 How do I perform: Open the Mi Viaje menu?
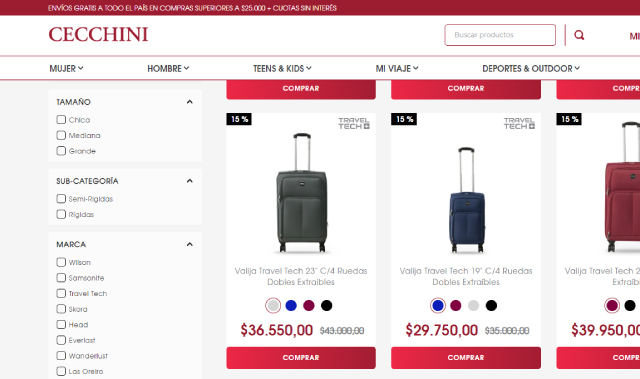coord(397,69)
